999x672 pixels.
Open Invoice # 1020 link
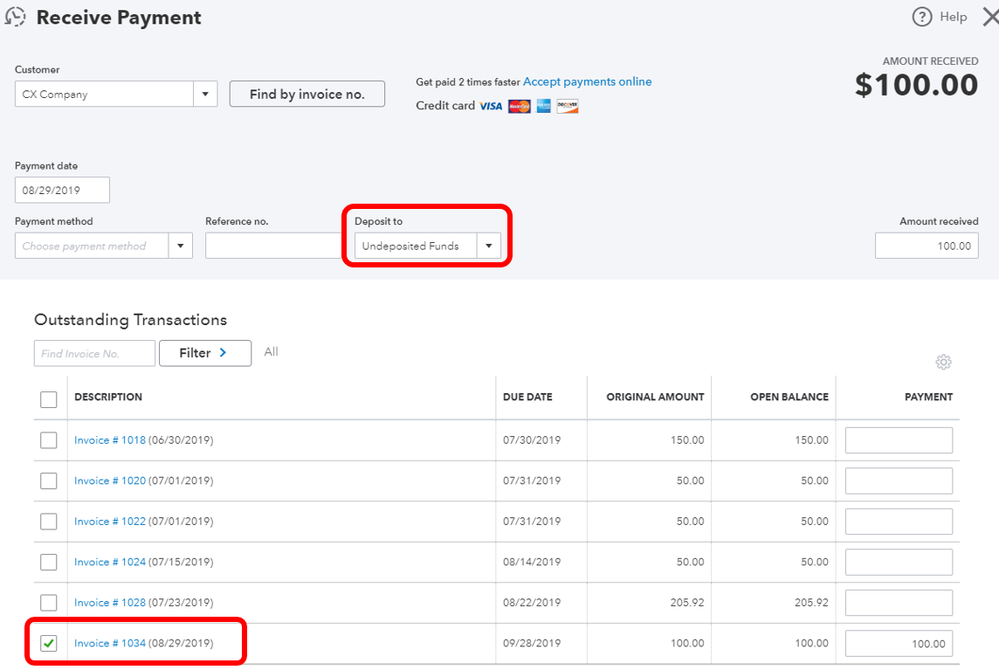click(110, 481)
